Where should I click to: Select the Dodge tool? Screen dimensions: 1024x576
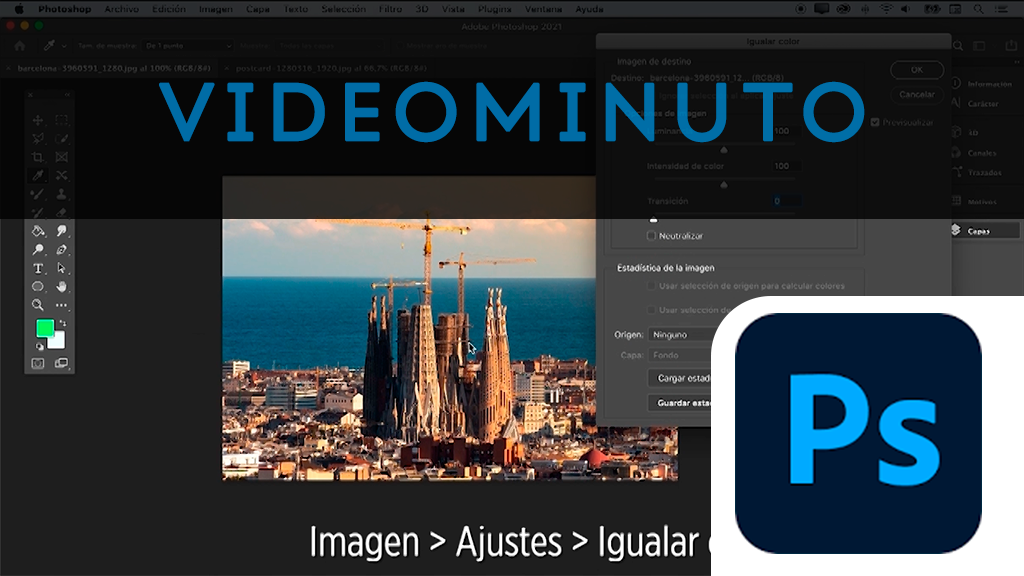point(38,250)
